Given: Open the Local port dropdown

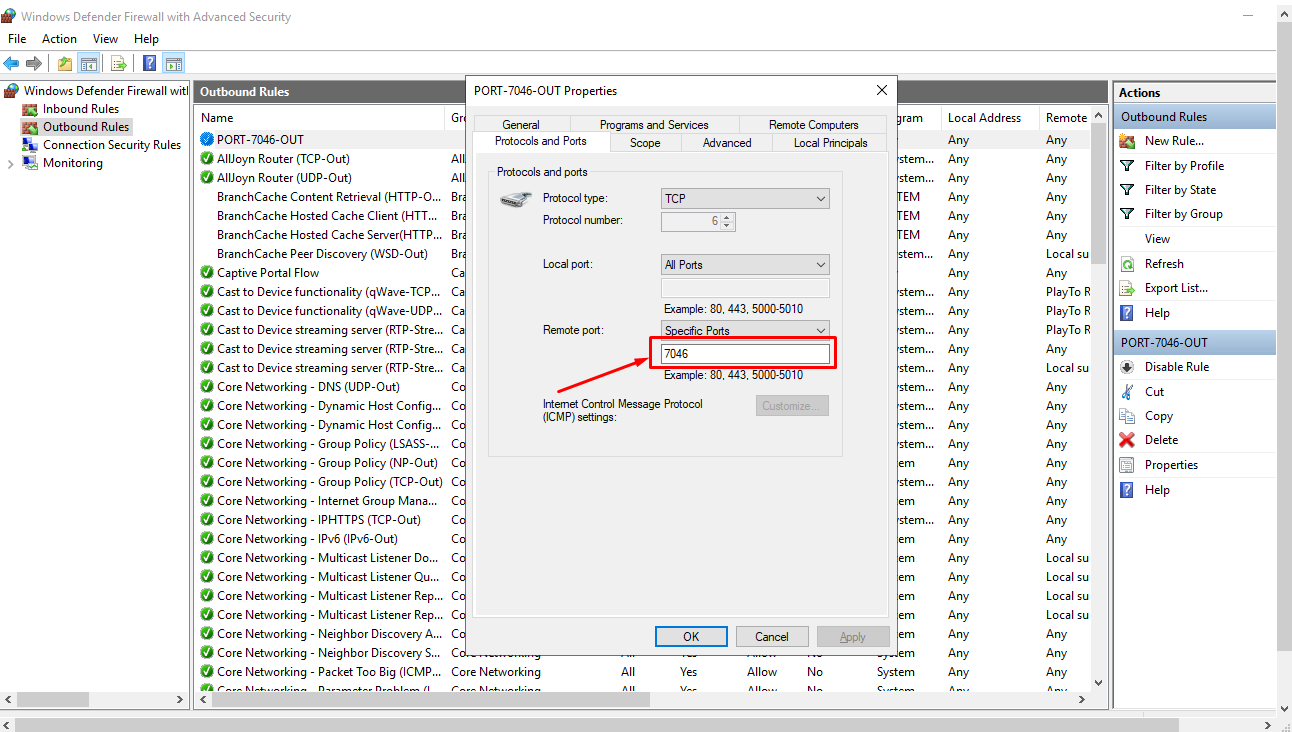Looking at the screenshot, I should 745,265.
